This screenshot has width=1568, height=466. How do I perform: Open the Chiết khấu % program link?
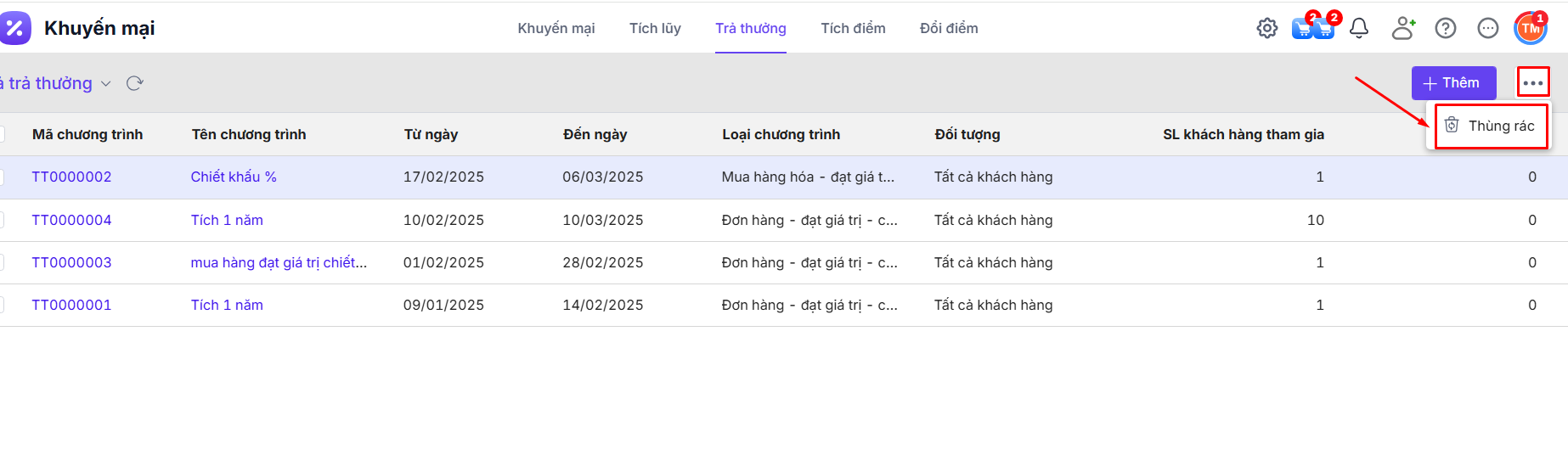[234, 177]
